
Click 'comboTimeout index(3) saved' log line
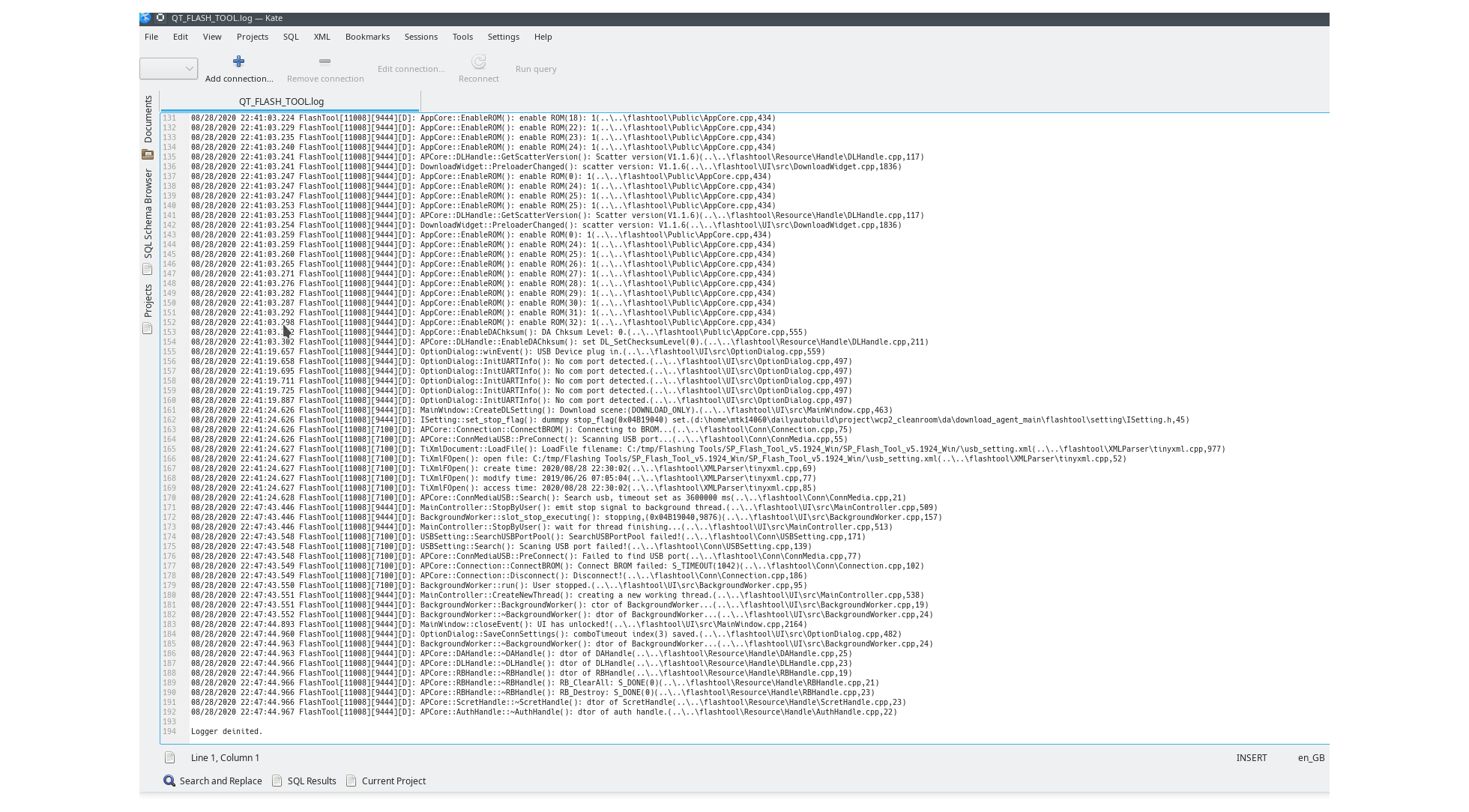[x=546, y=634]
